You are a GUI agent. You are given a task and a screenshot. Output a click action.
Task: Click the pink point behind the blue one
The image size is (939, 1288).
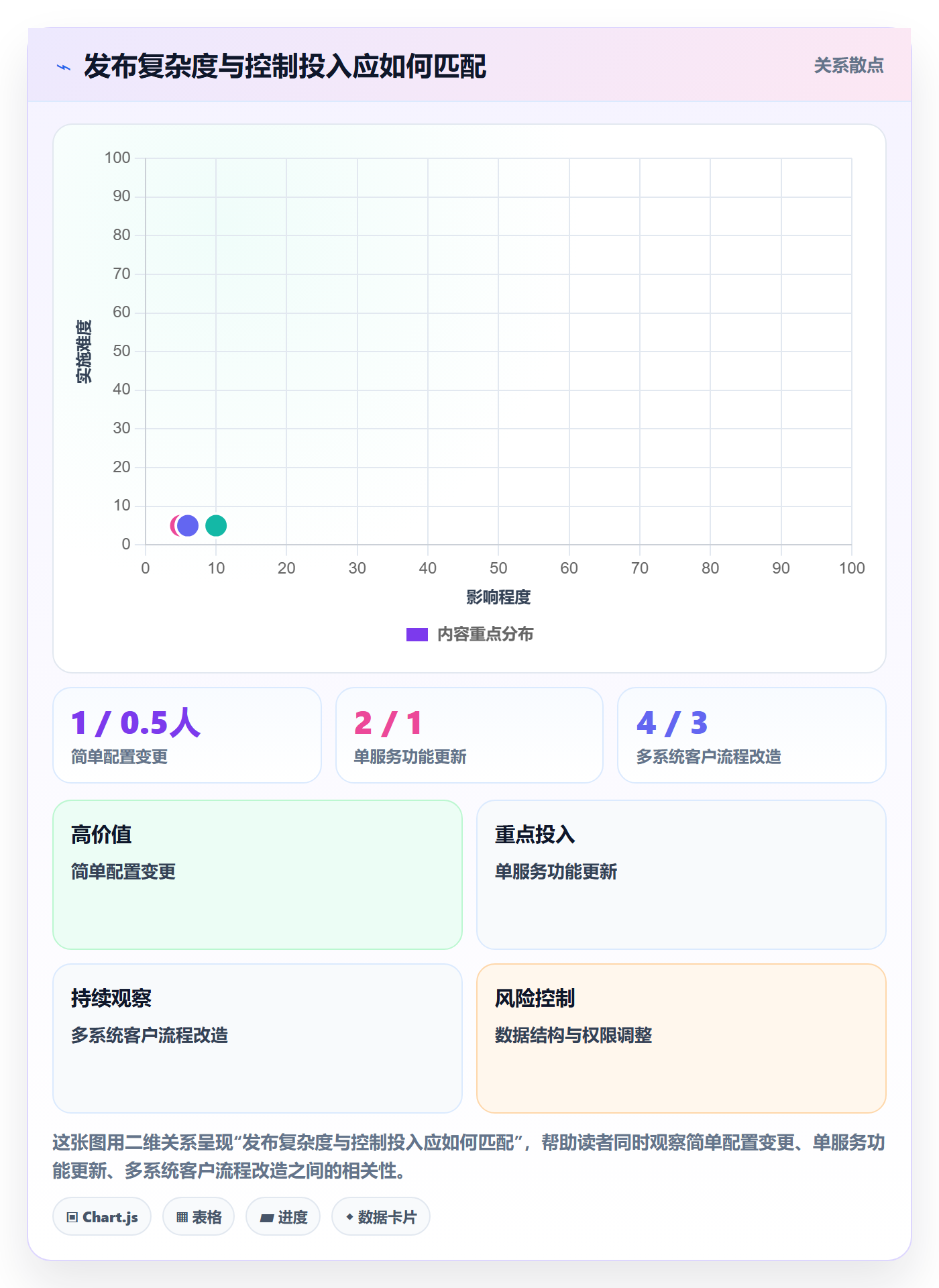pos(173,526)
